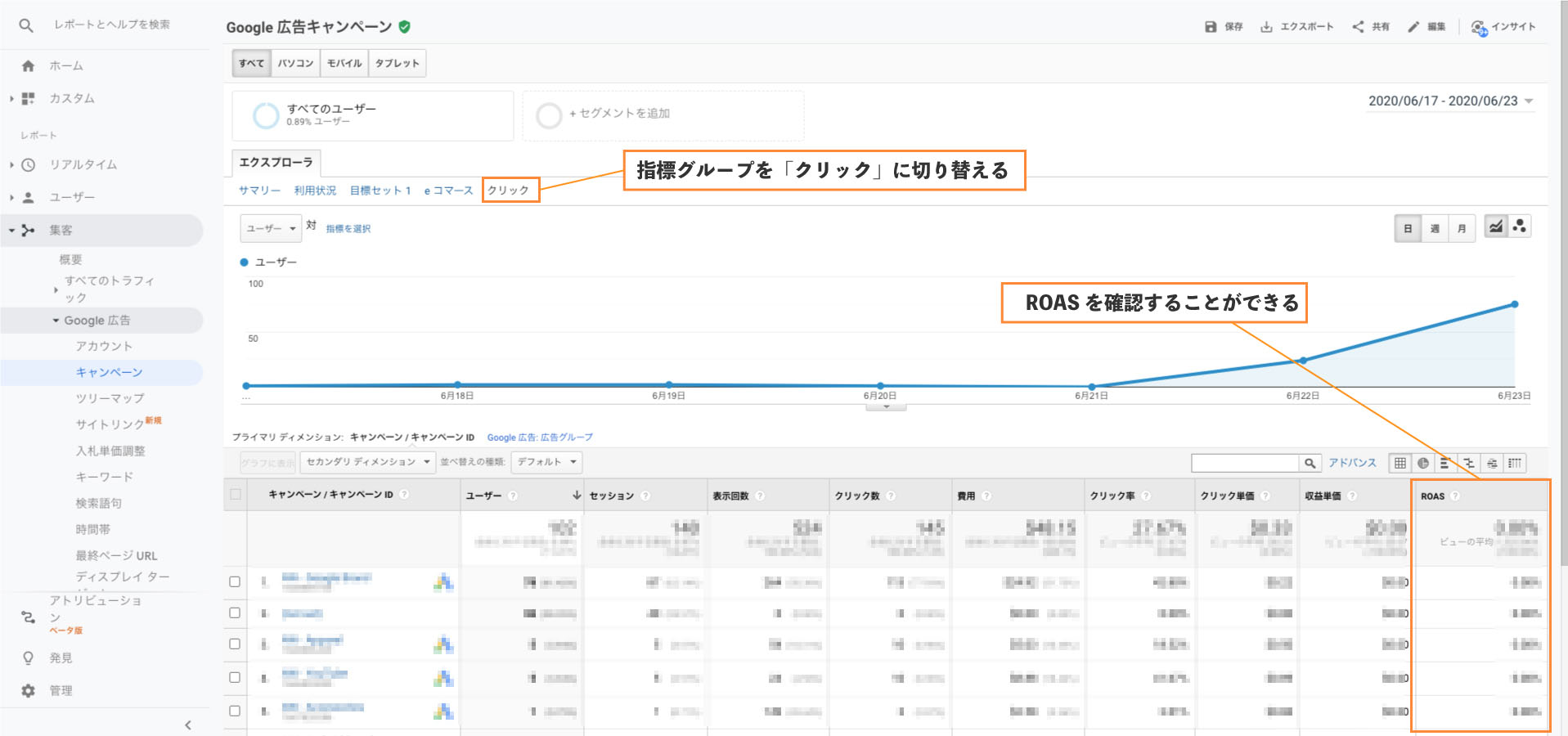This screenshot has width=1568, height=736.
Task: Check the third campaign row checkbox
Action: pos(235,644)
